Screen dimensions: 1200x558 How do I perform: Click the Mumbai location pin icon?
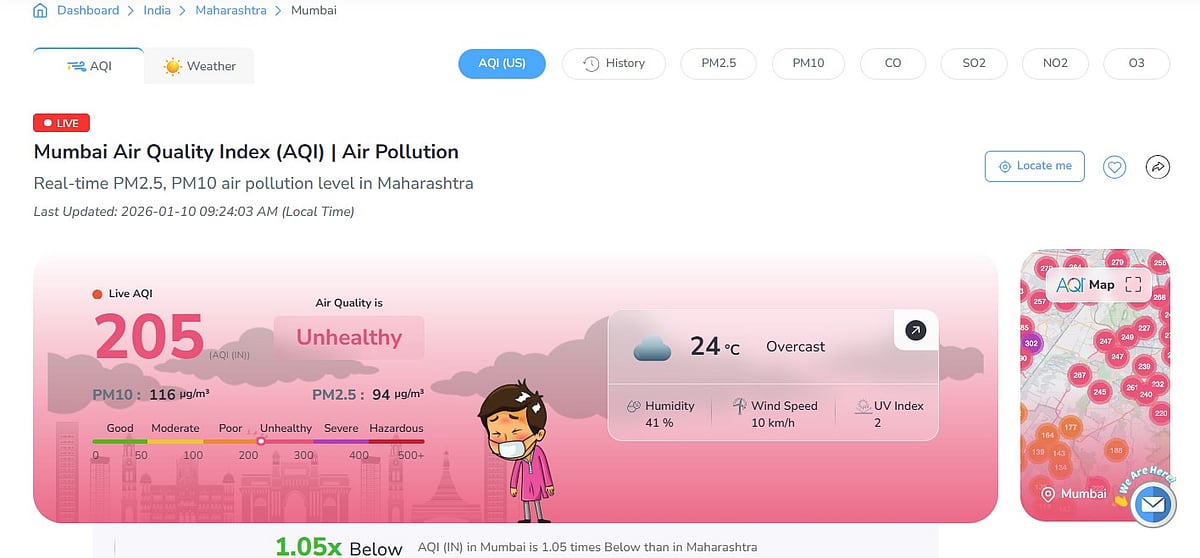(x=1048, y=494)
